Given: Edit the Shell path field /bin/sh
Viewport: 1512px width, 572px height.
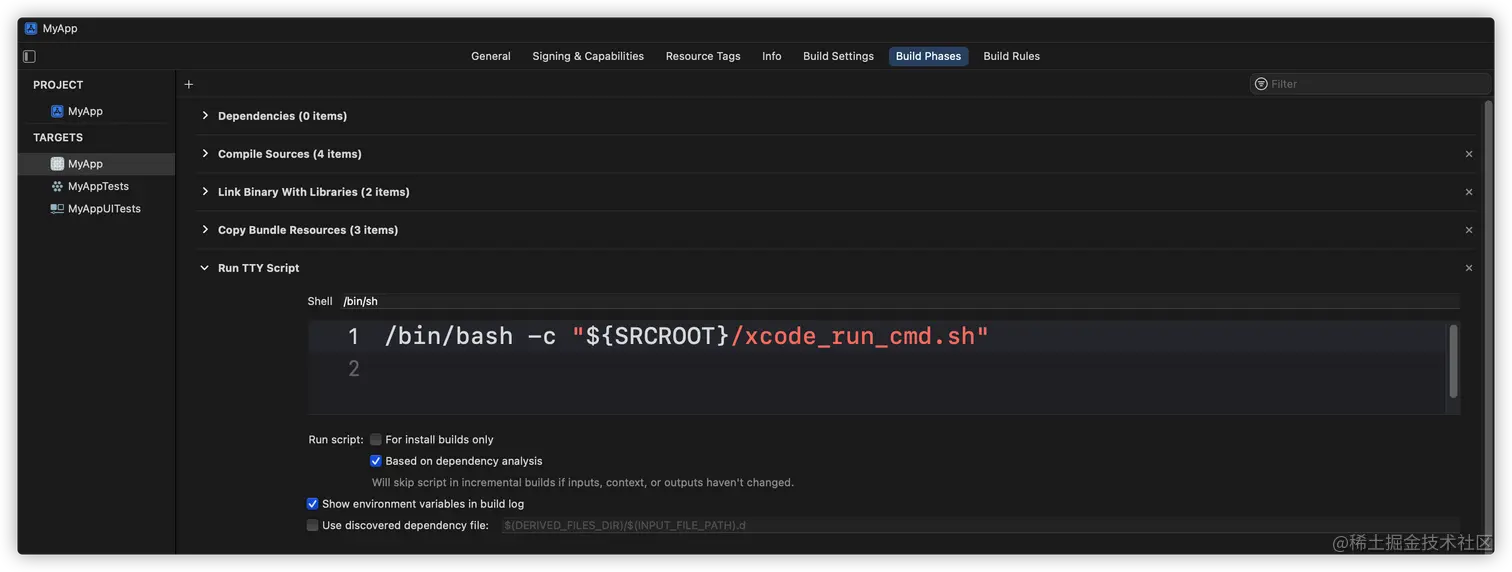Looking at the screenshot, I should click(x=899, y=301).
